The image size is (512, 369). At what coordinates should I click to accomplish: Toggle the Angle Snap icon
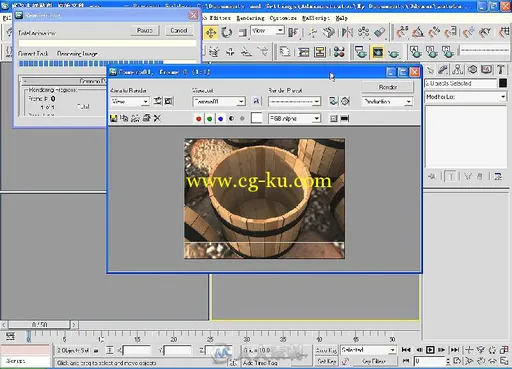click(x=418, y=32)
